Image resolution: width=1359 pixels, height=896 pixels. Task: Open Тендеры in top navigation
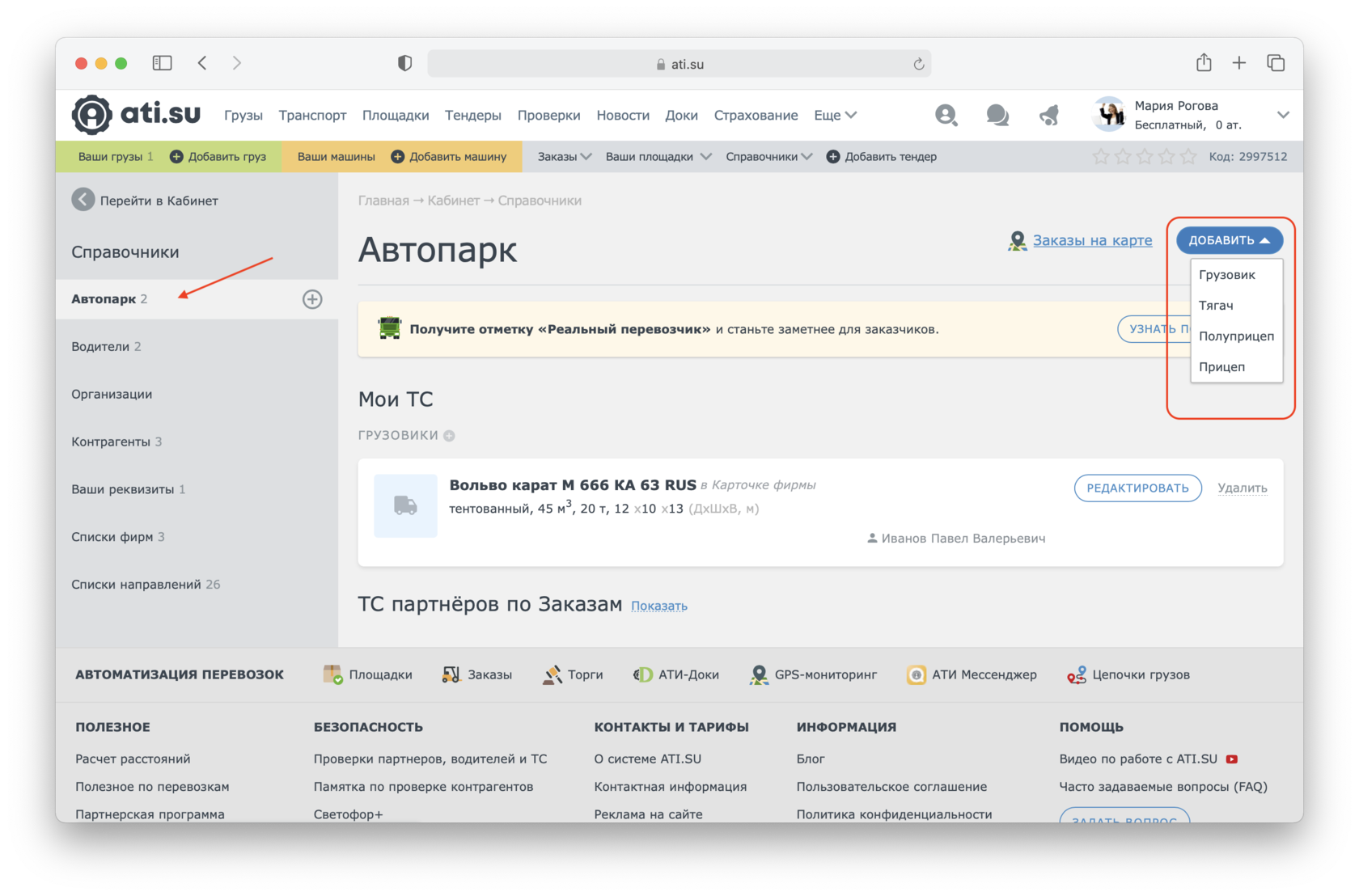(473, 115)
